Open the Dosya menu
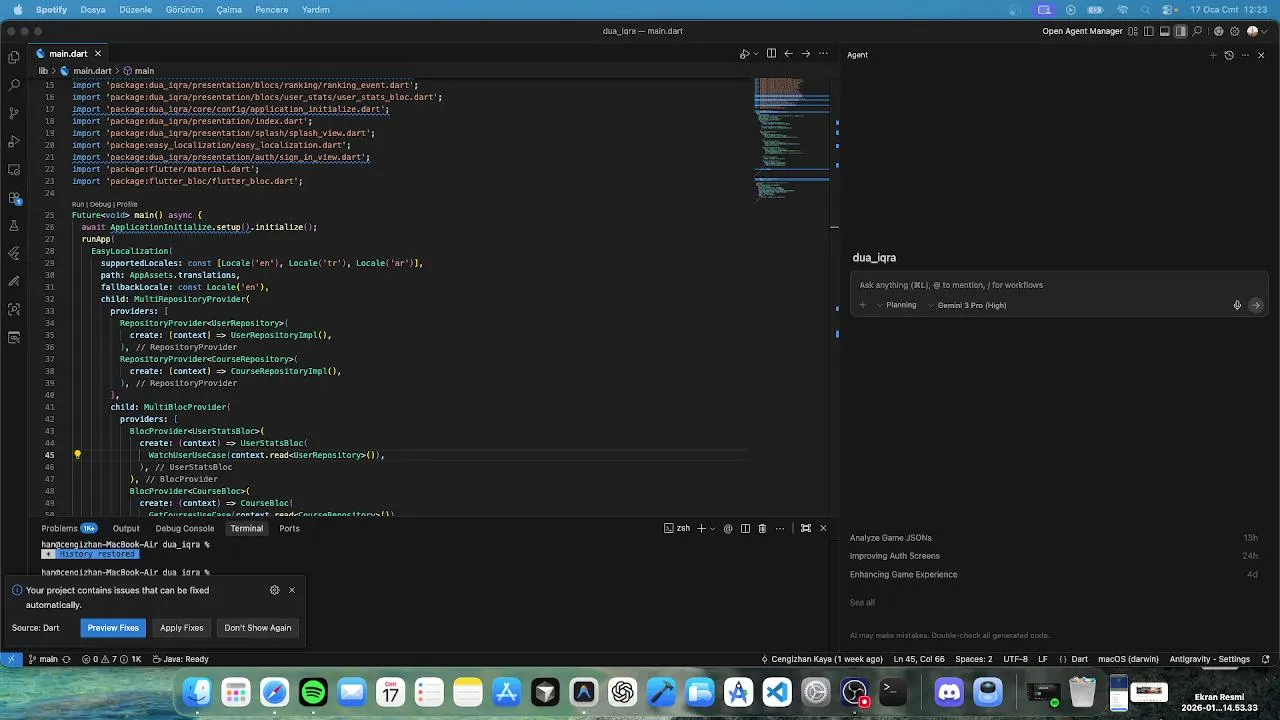Screen dimensions: 1280x720 (93, 9)
